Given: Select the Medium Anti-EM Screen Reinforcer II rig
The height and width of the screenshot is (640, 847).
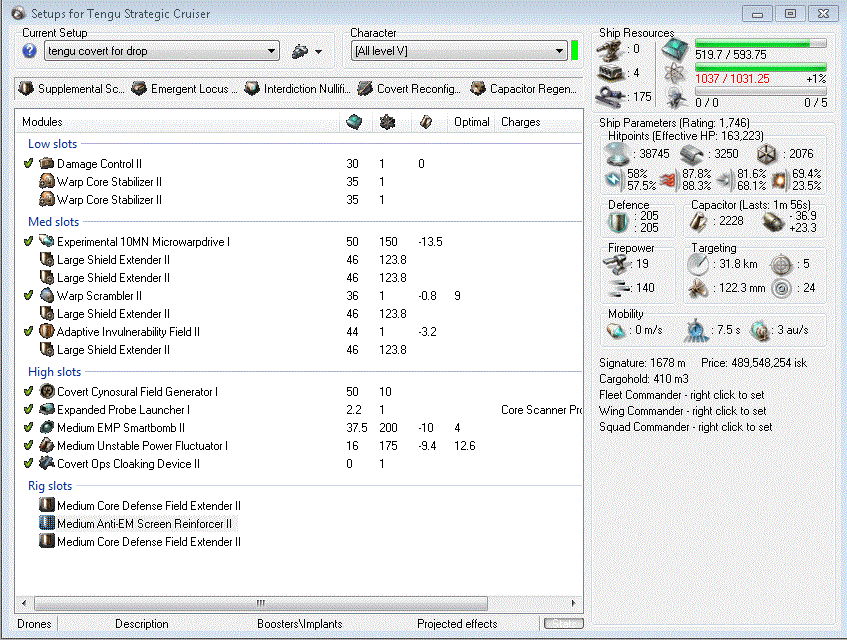Looking at the screenshot, I should click(x=144, y=523).
